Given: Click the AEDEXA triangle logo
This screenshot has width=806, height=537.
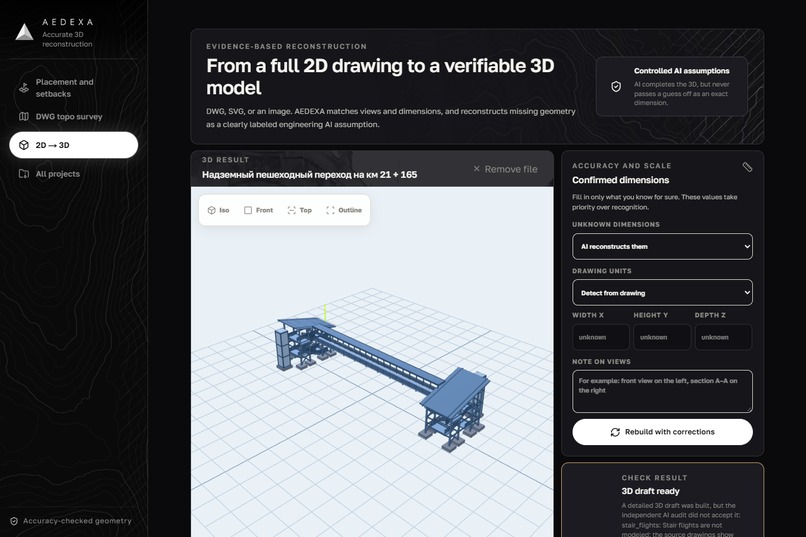Looking at the screenshot, I should pyautogui.click(x=24, y=32).
